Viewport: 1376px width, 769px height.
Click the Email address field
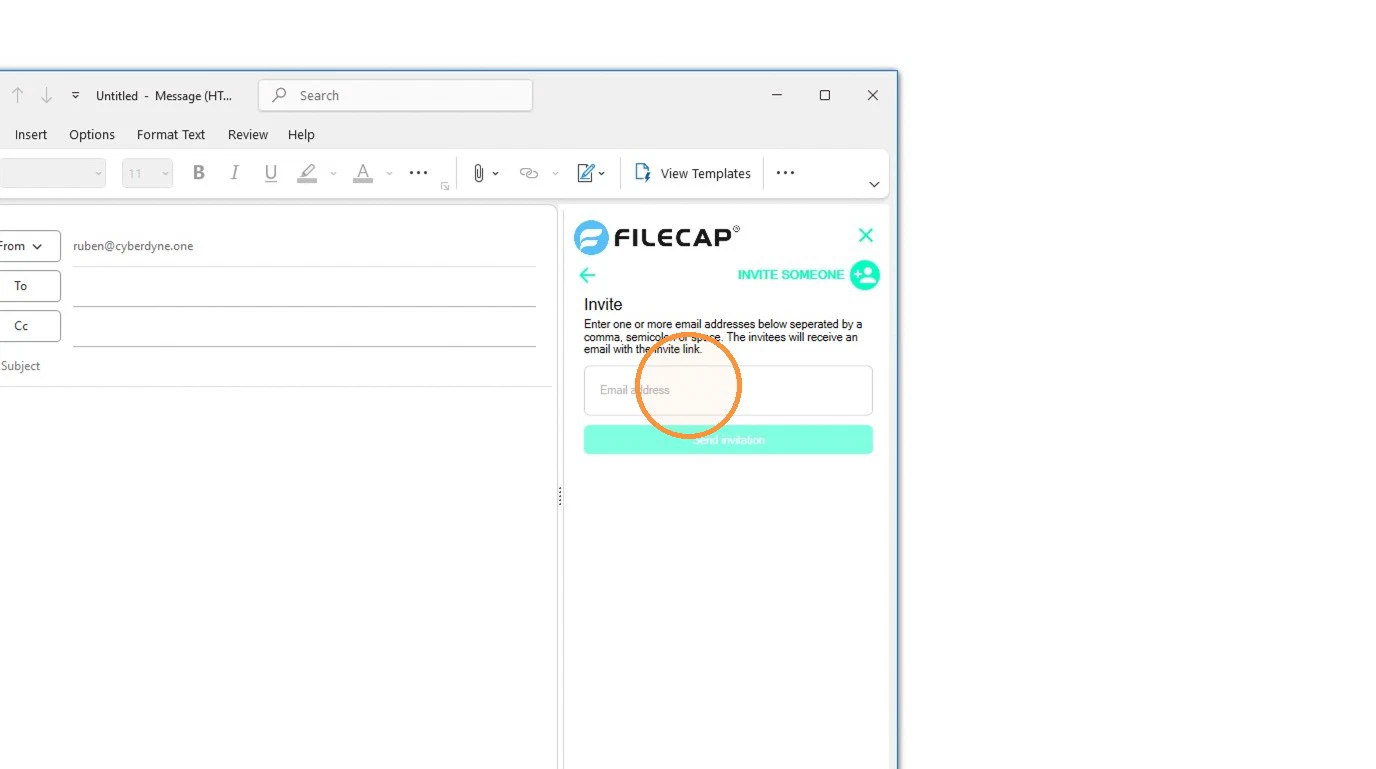click(728, 390)
